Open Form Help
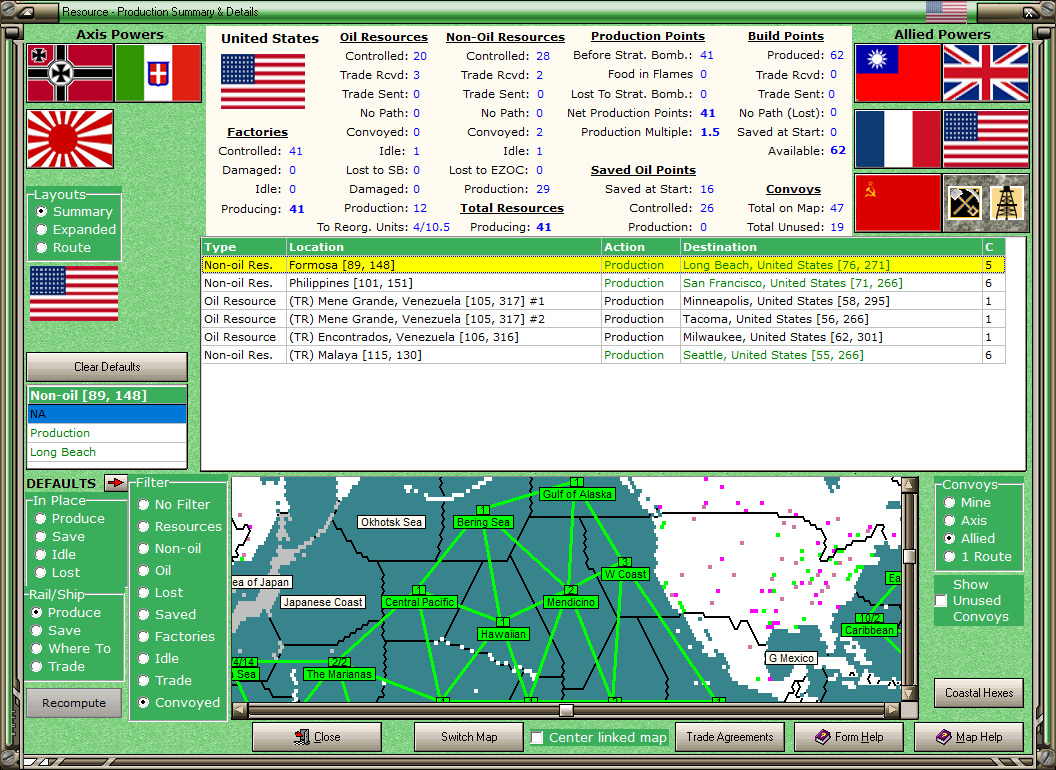 click(x=849, y=737)
